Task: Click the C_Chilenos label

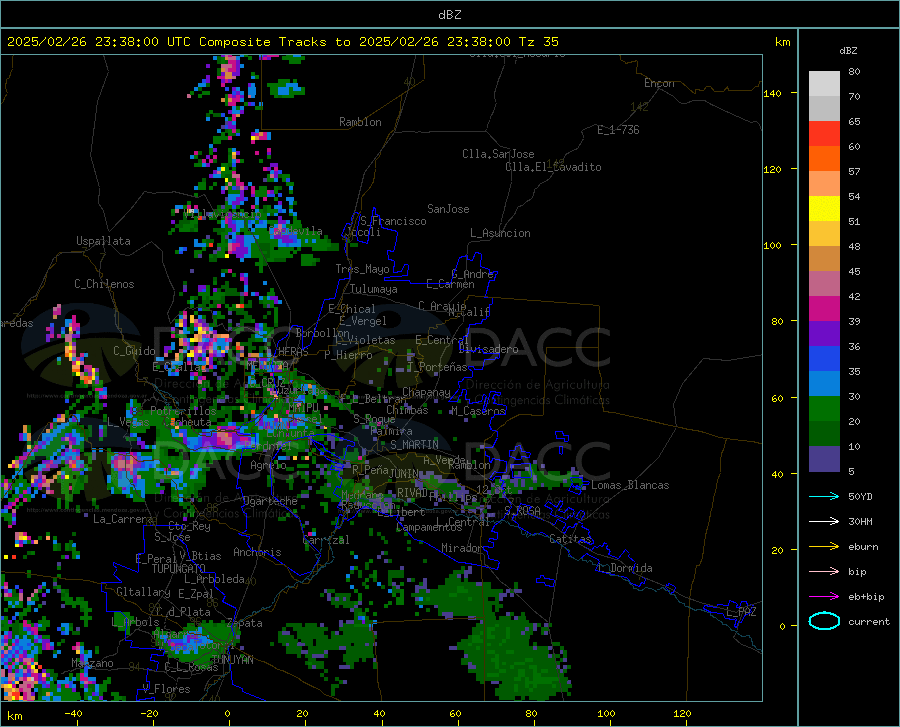Action: (104, 284)
